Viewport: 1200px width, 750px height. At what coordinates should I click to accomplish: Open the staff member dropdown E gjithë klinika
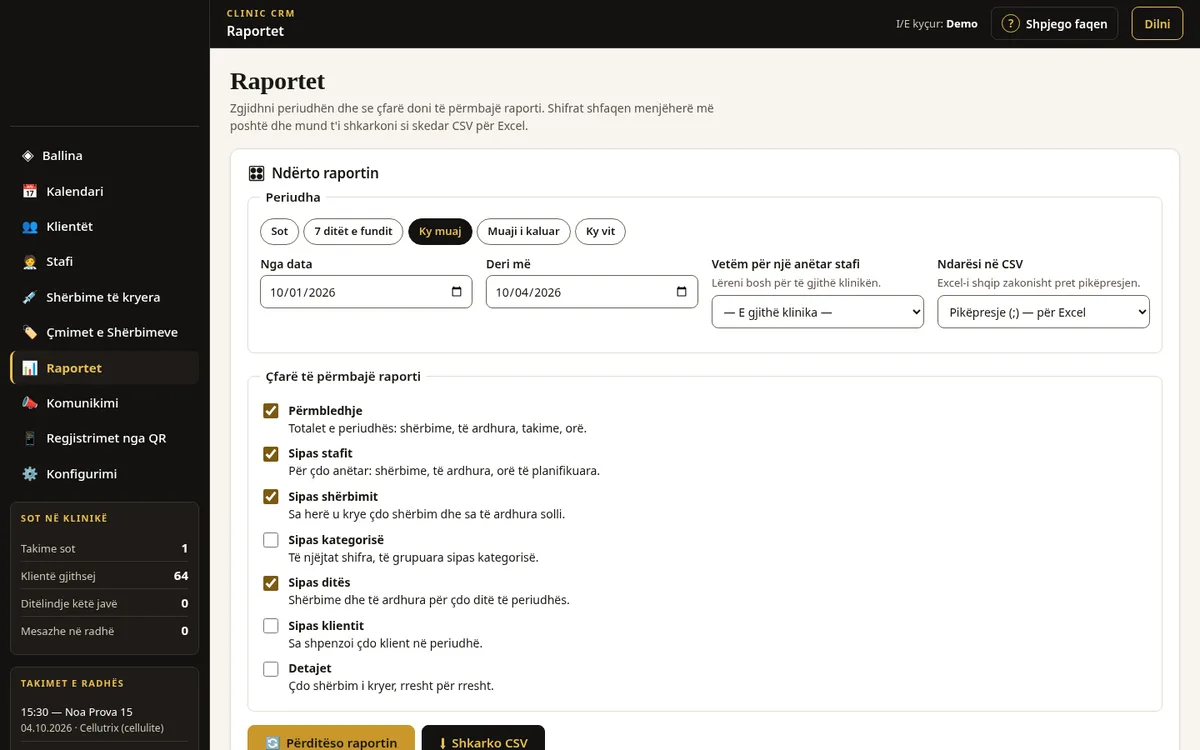click(x=817, y=312)
